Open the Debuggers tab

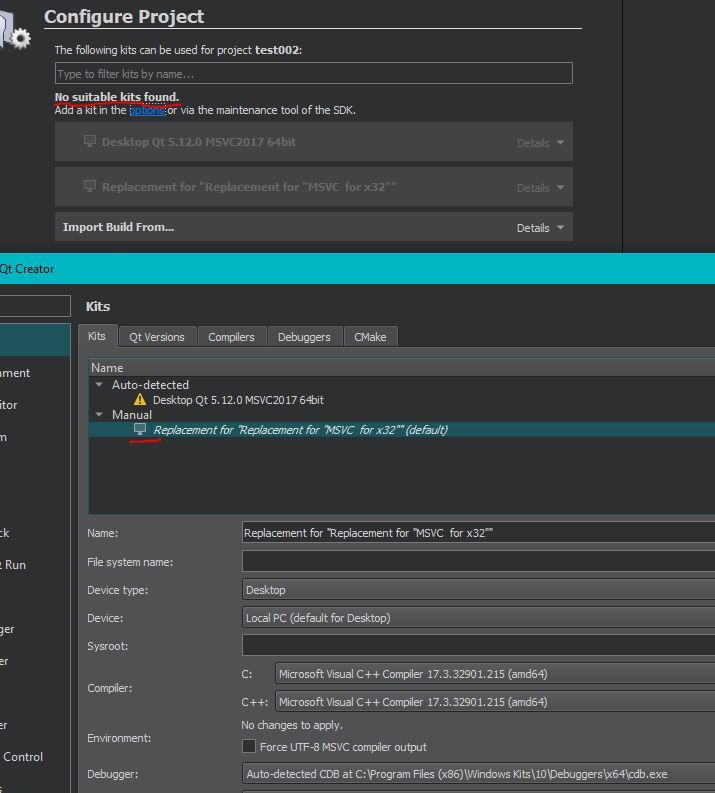[x=304, y=337]
